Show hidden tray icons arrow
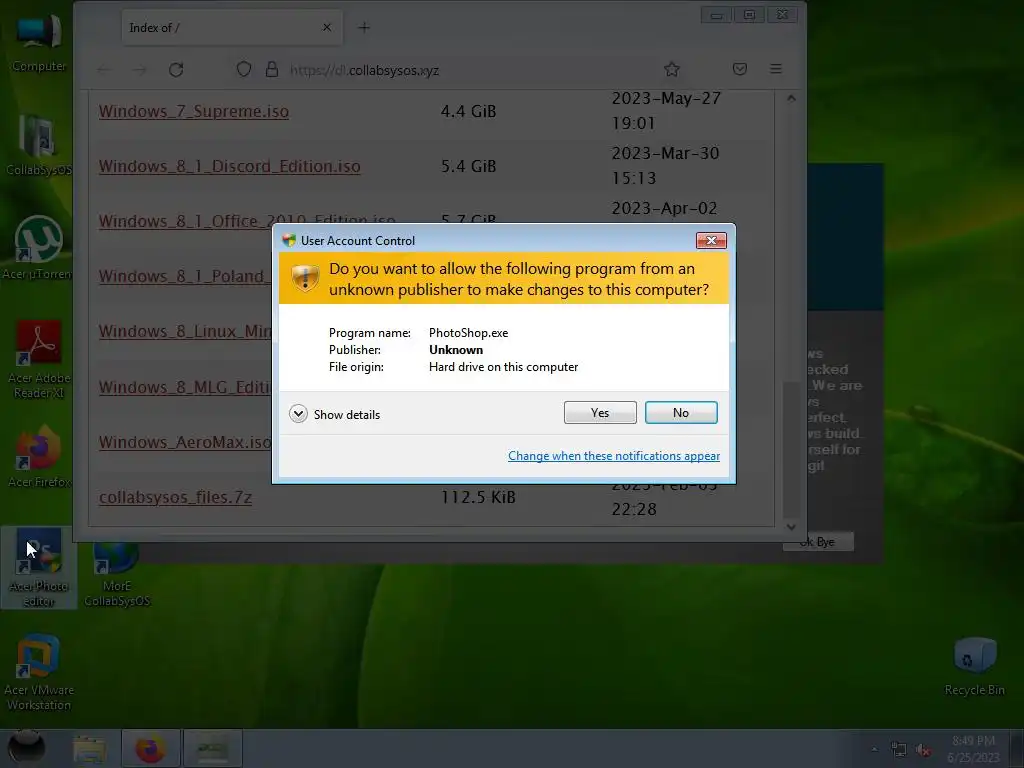The image size is (1024, 768). [x=874, y=750]
